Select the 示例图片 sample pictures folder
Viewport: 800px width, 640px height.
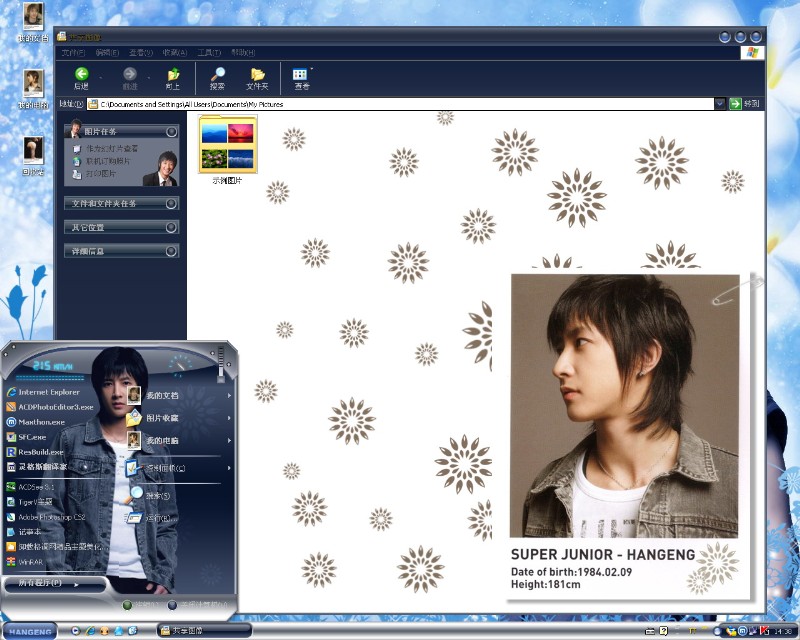click(228, 150)
